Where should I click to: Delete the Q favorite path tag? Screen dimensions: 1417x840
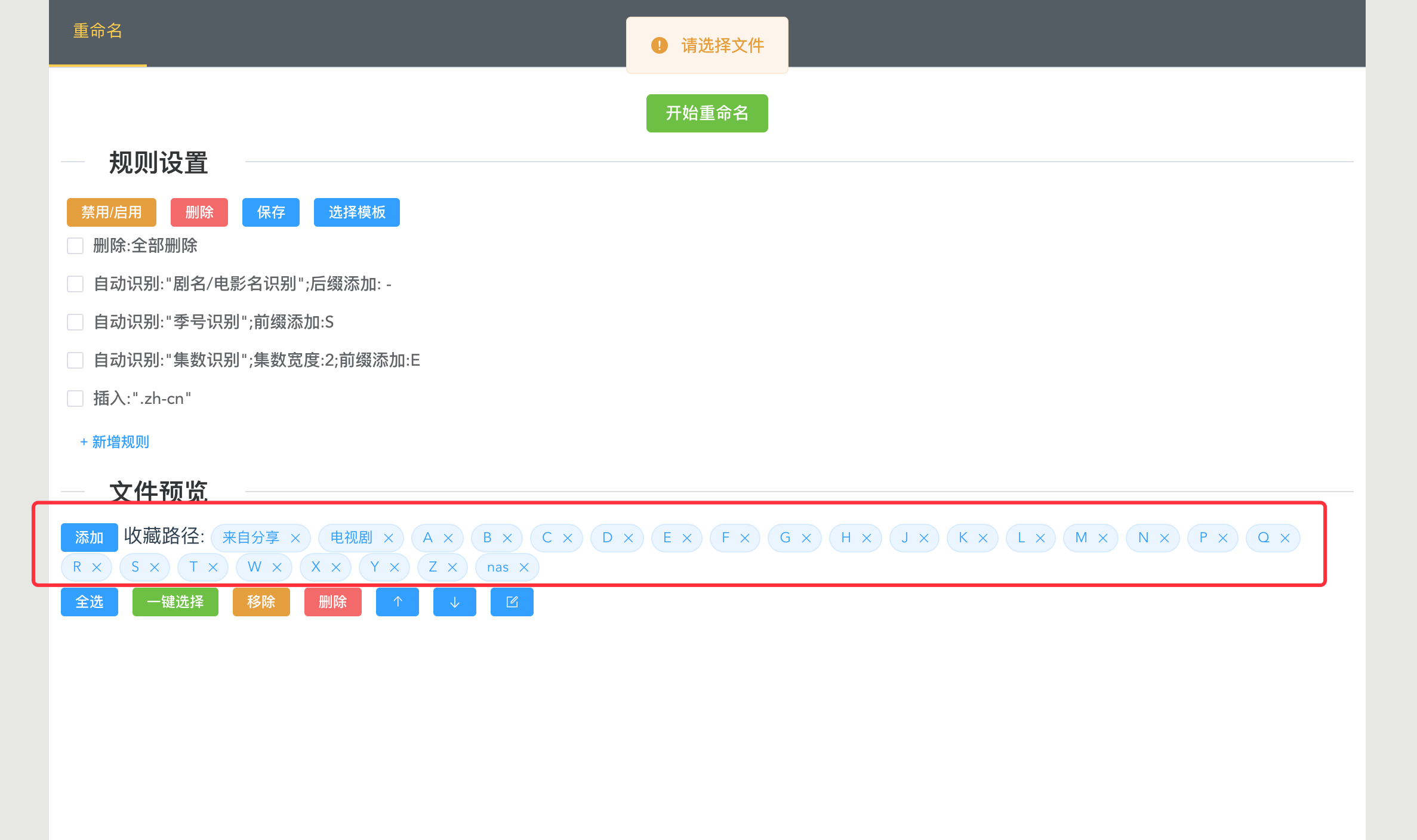[1285, 538]
